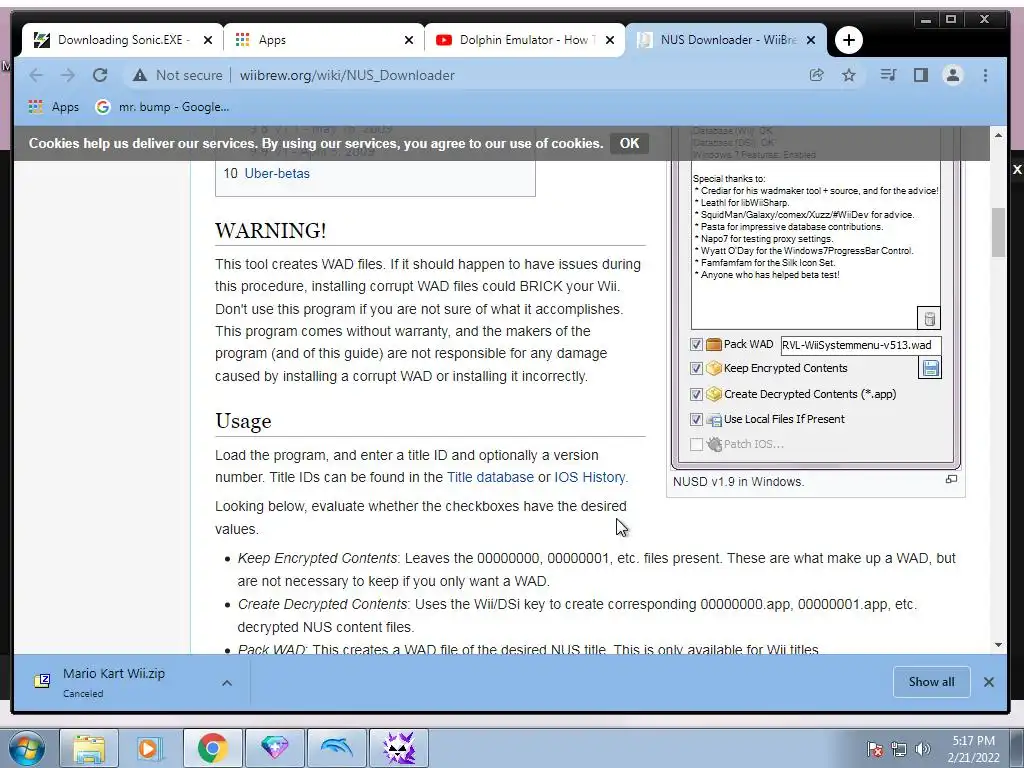Open a new tab with plus button
The width and height of the screenshot is (1024, 768).
point(848,40)
